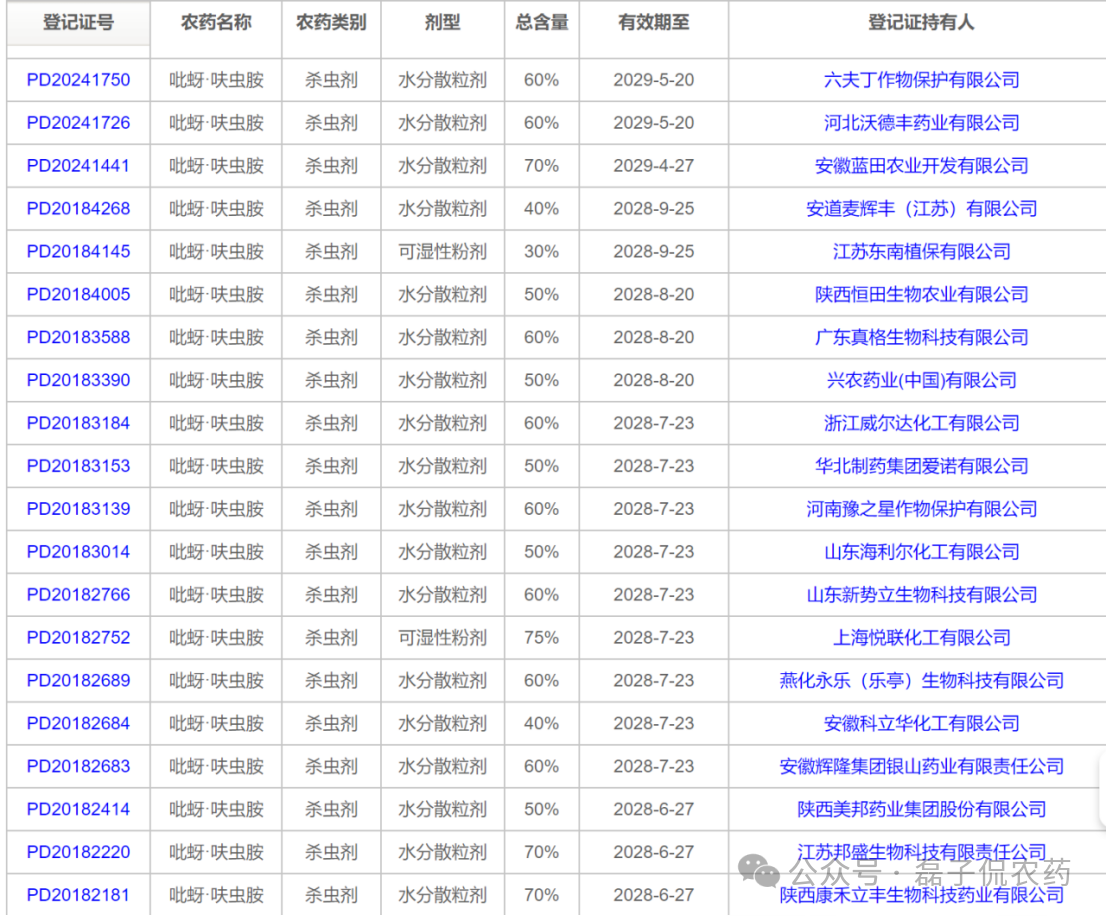Open holder 山东新势立生物科技有限公司
This screenshot has width=1107, height=916.
(921, 595)
